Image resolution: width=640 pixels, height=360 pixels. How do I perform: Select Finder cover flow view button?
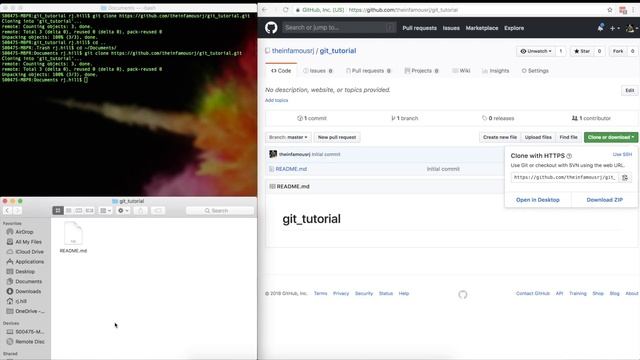[90, 211]
